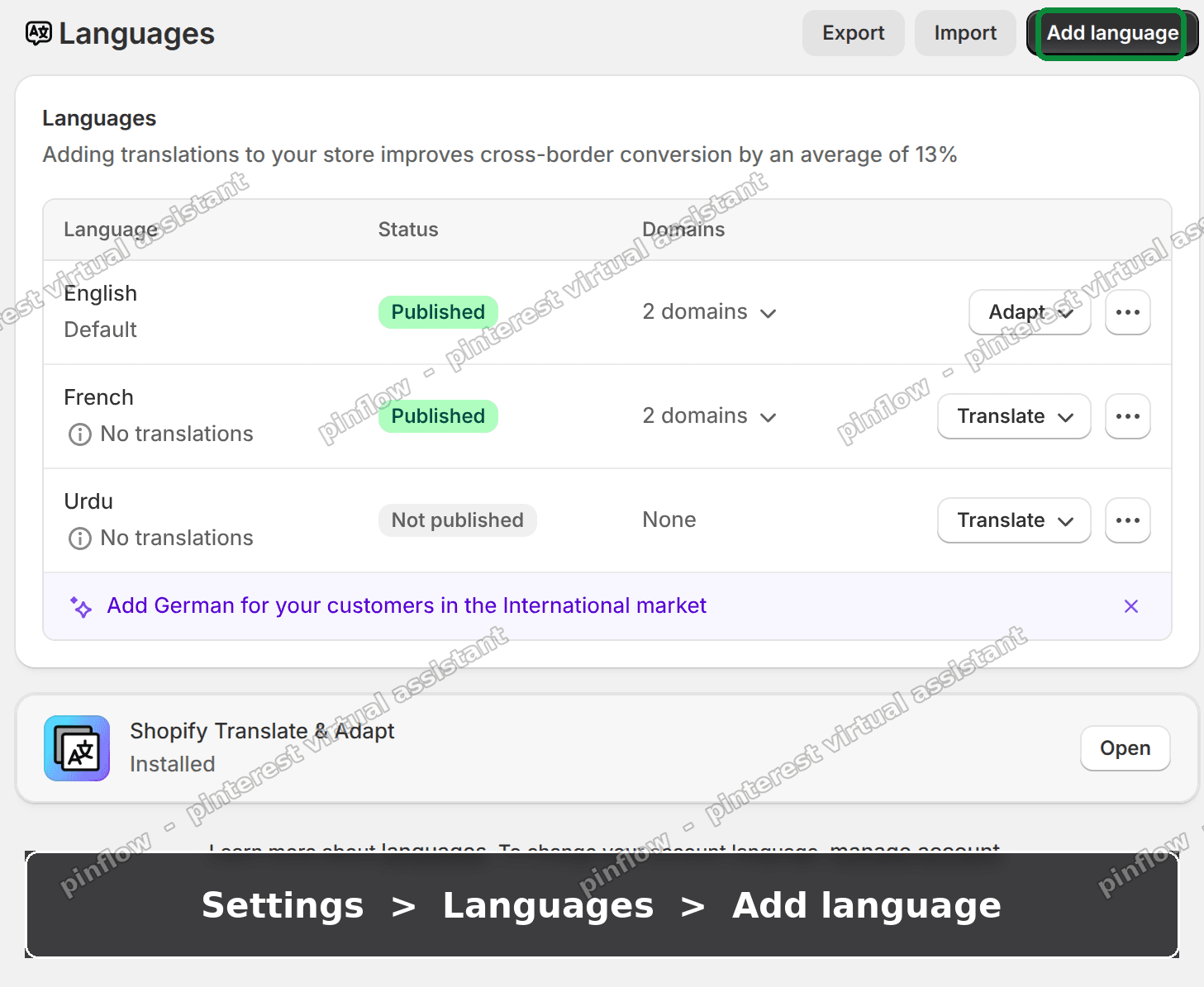
Task: Click the Status column header
Action: tap(408, 230)
